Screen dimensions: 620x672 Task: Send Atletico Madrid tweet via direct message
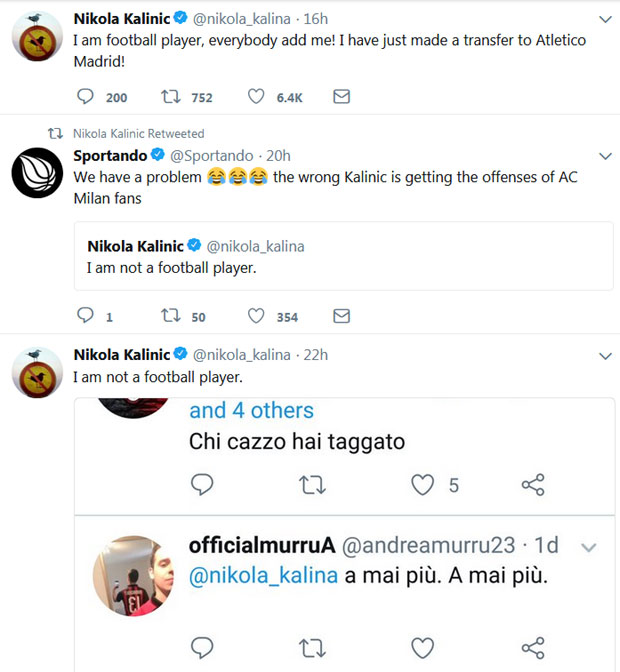click(x=341, y=97)
